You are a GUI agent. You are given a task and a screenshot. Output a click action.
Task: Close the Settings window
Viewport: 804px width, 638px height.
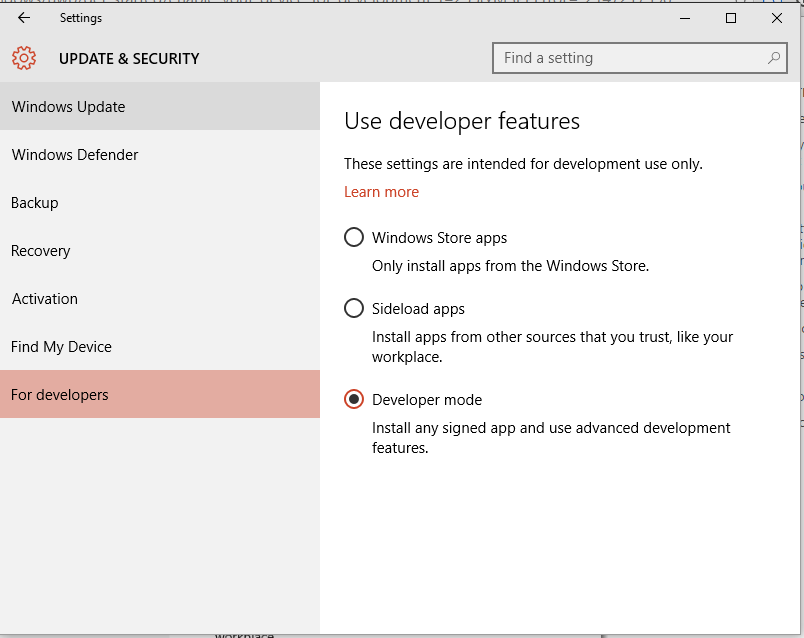click(776, 18)
